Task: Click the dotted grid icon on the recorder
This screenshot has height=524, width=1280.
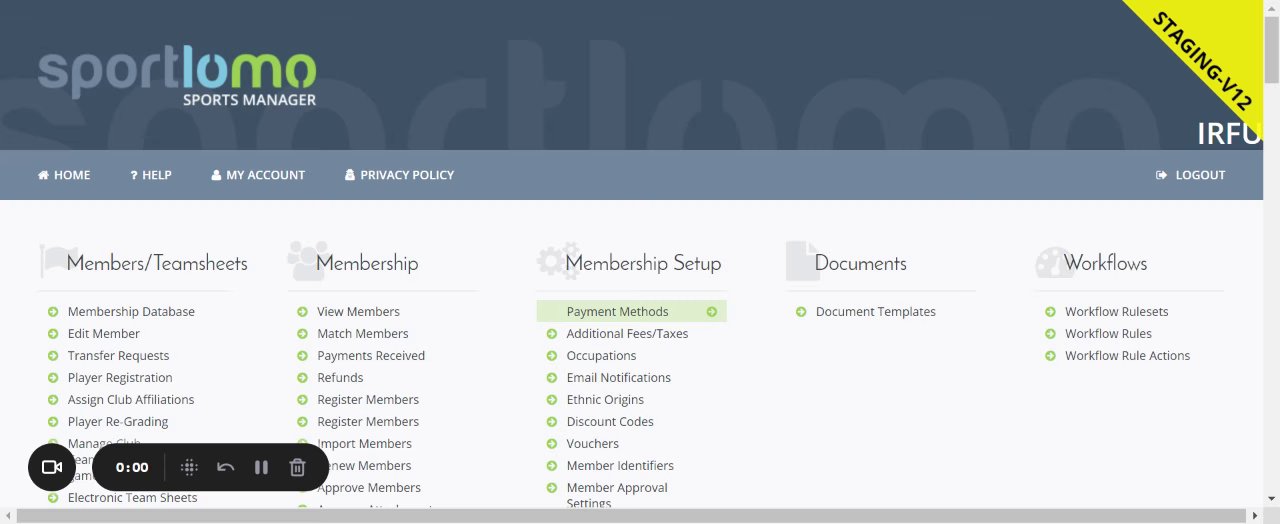Action: point(189,467)
